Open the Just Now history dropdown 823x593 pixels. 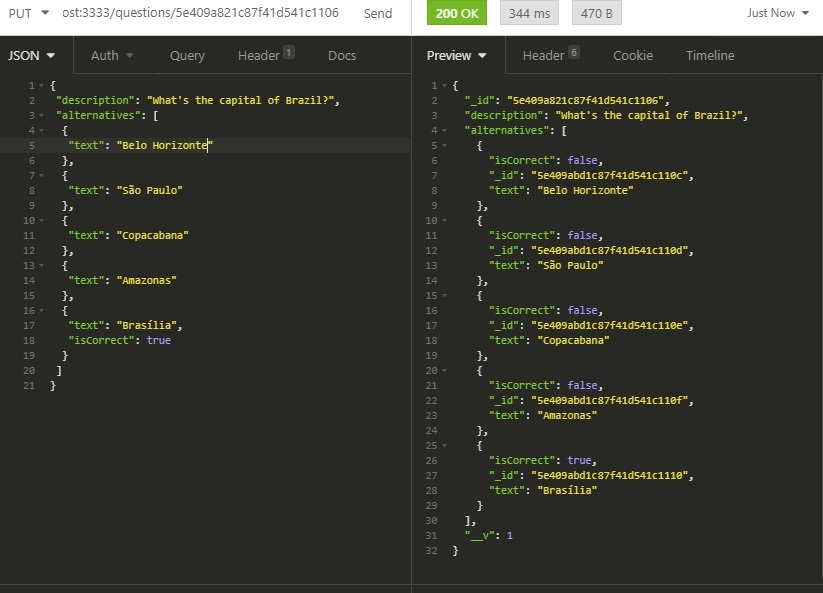(777, 13)
